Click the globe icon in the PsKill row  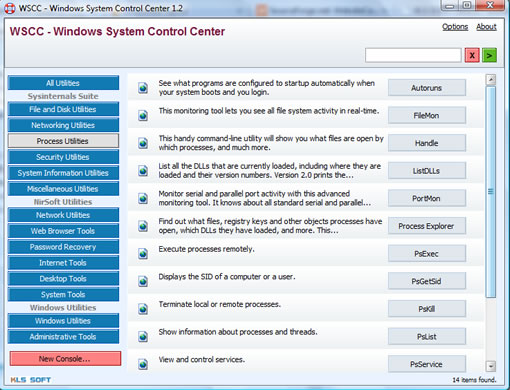[x=143, y=309]
